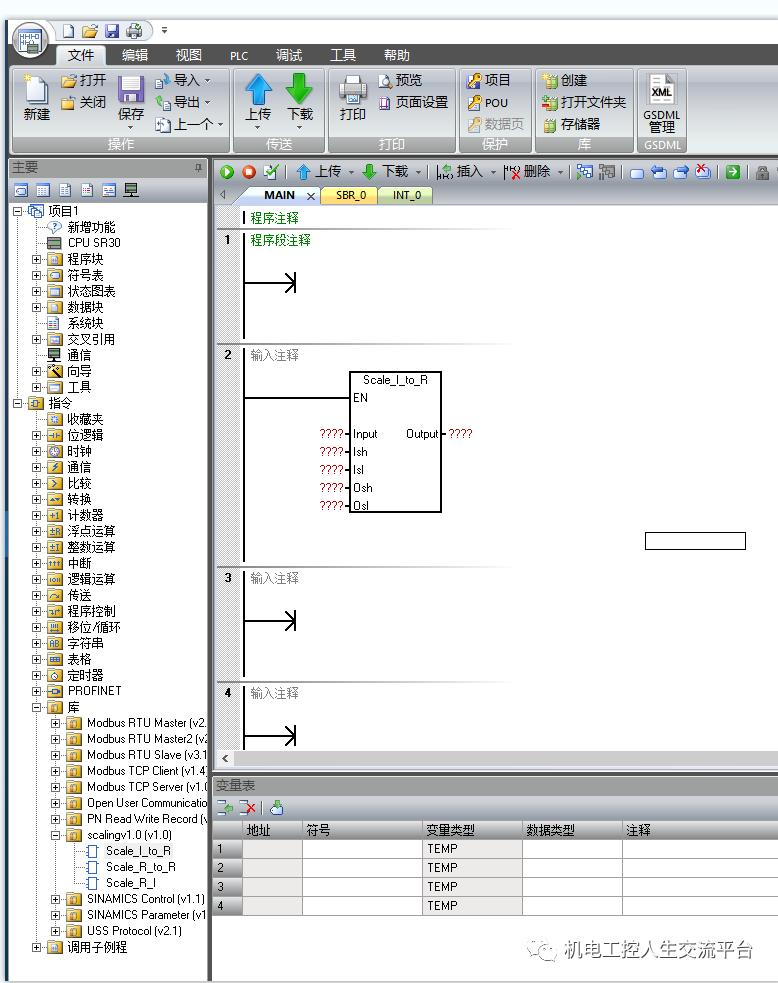This screenshot has width=778, height=983.
Task: Click the first 符号 cell in the variable table
Action: [362, 849]
